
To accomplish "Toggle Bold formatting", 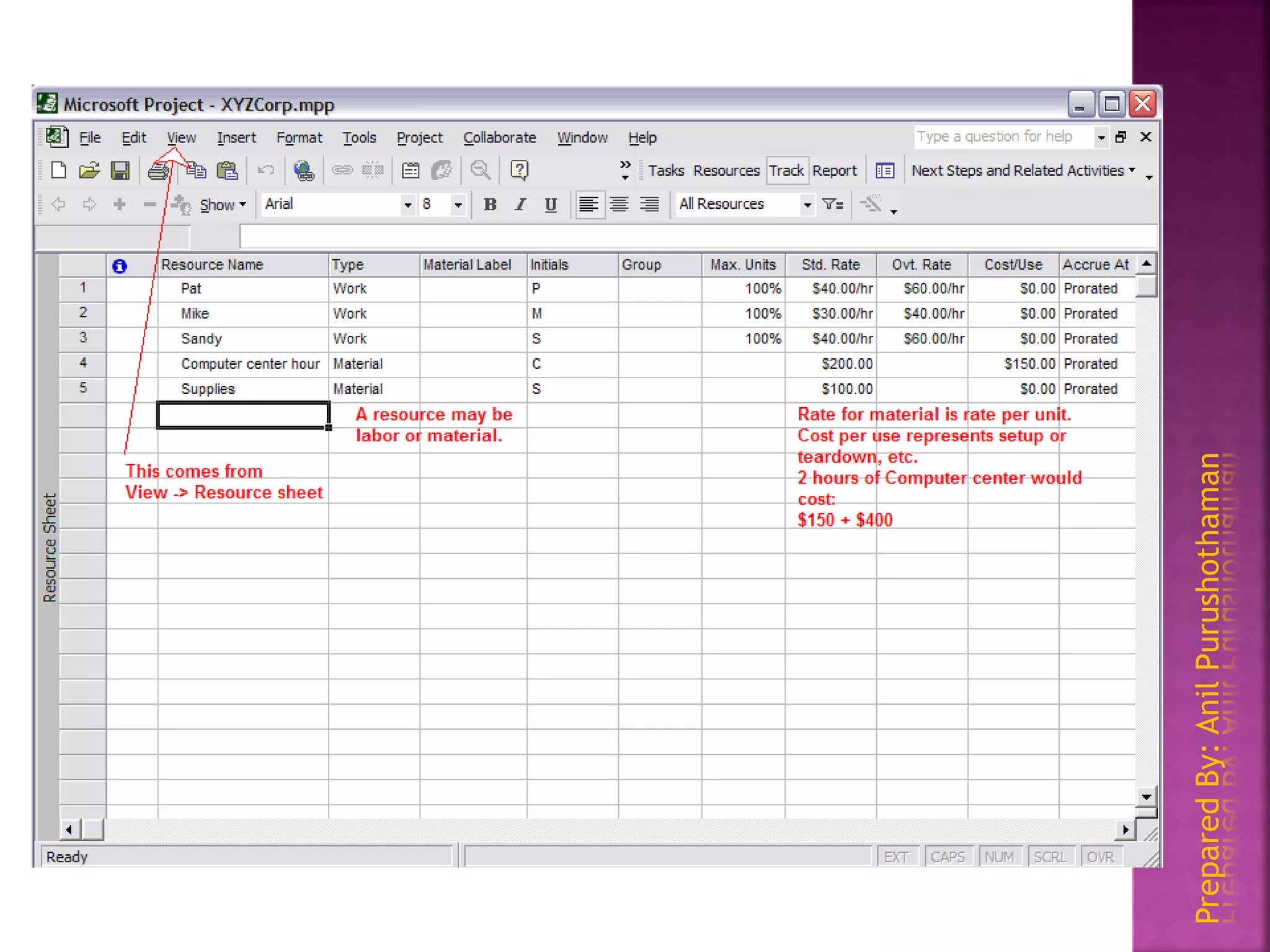I will click(x=490, y=205).
